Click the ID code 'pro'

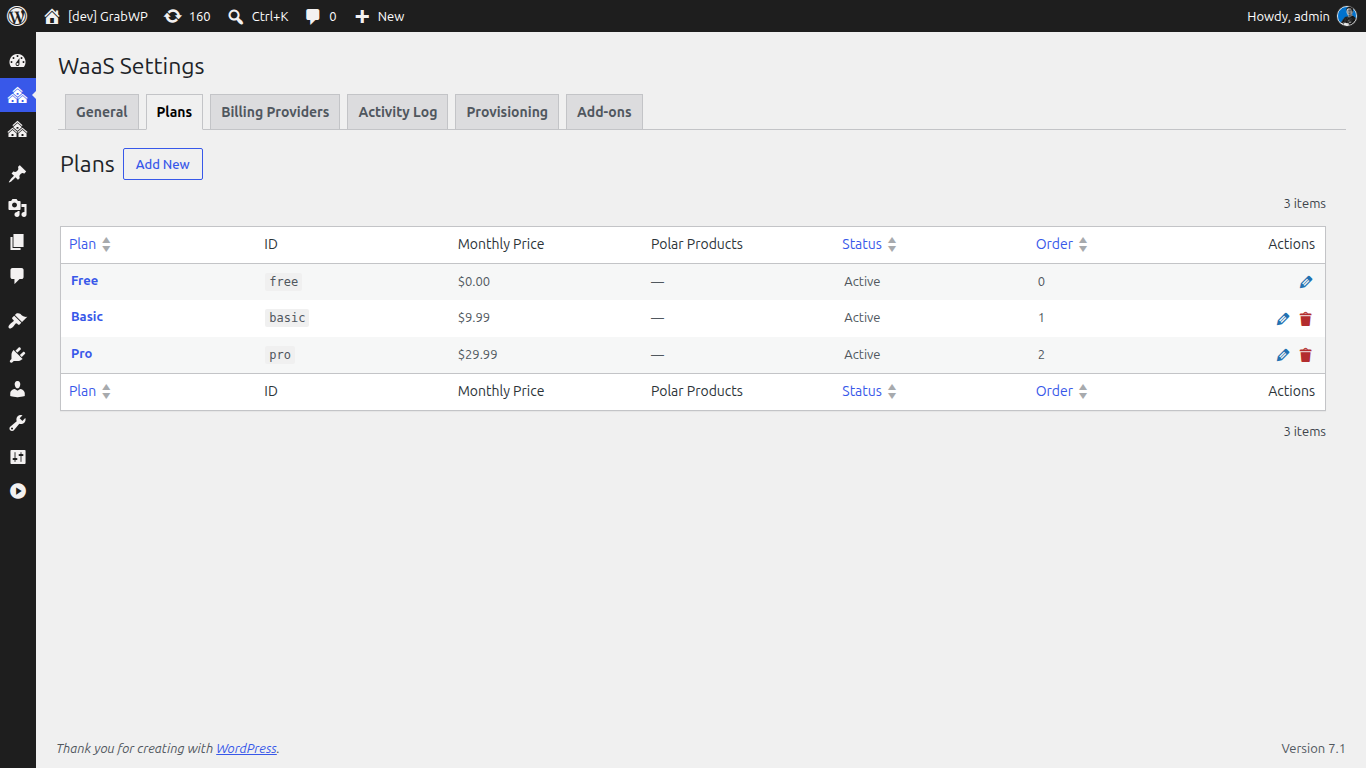pyautogui.click(x=280, y=355)
